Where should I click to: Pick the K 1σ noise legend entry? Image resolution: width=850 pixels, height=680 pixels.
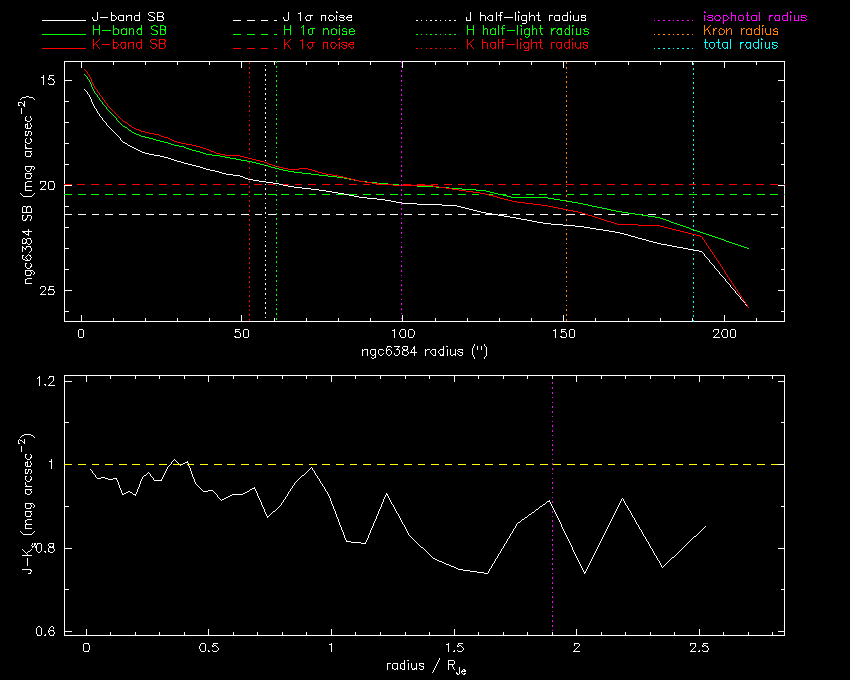pyautogui.click(x=319, y=45)
